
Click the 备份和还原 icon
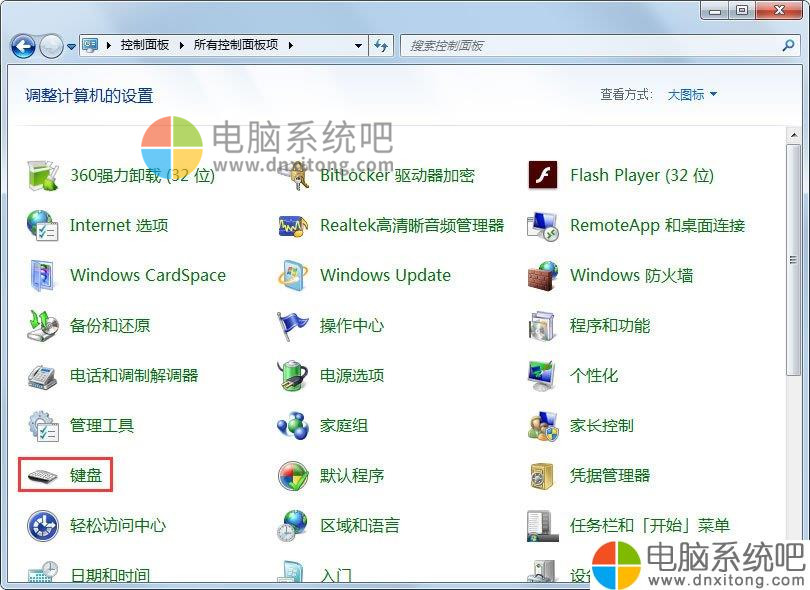42,325
